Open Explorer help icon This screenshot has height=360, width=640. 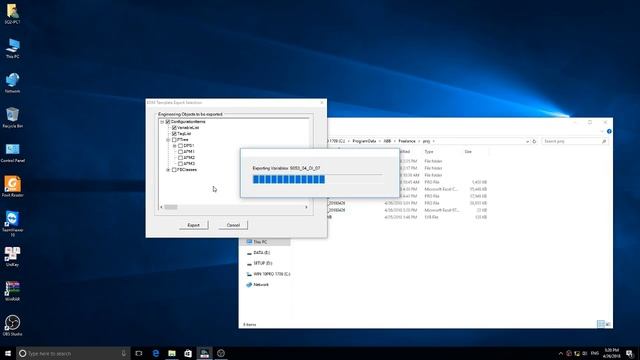[609, 131]
